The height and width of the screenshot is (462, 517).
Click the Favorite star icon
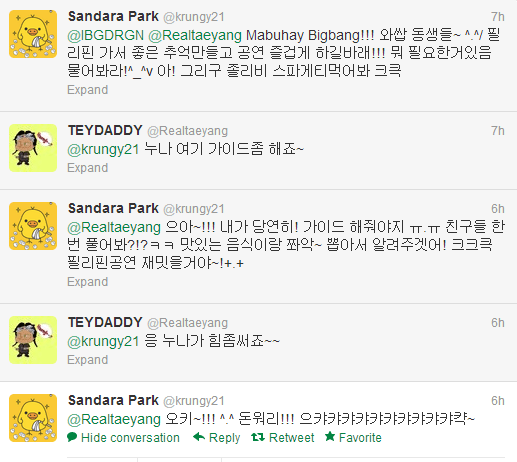click(330, 436)
